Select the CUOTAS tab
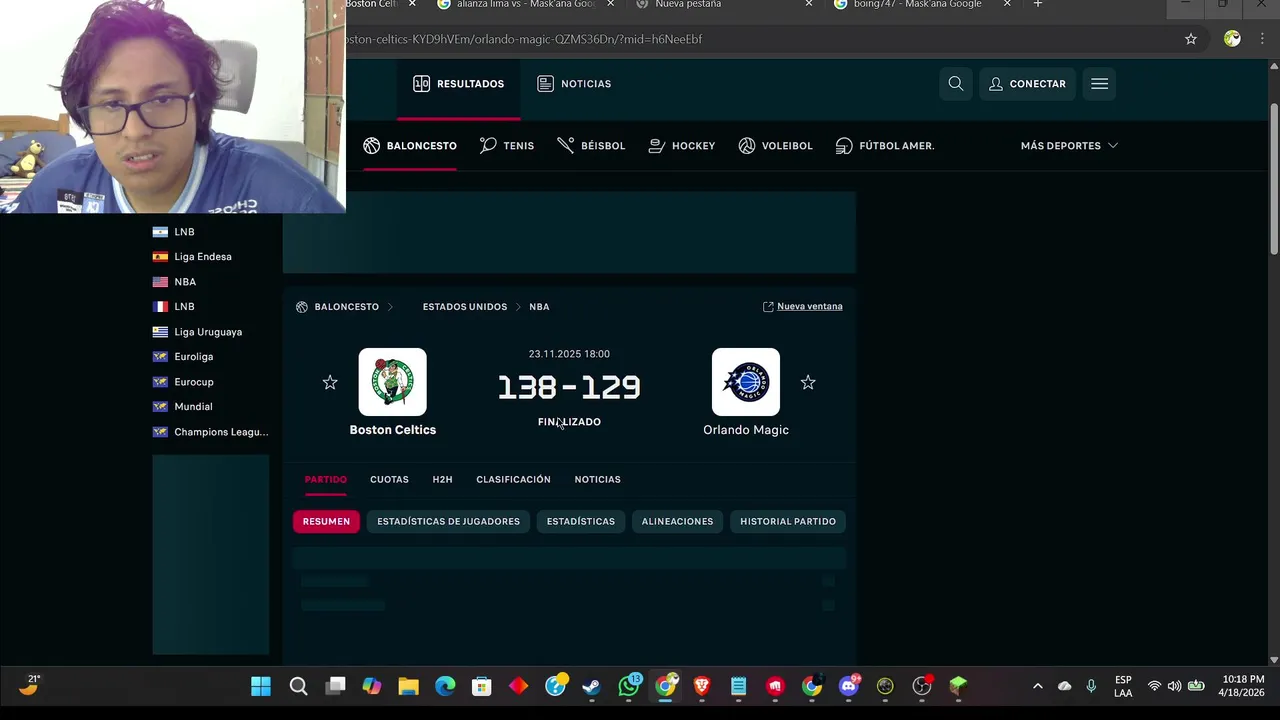Screen dimensions: 1280x720 coord(389,480)
